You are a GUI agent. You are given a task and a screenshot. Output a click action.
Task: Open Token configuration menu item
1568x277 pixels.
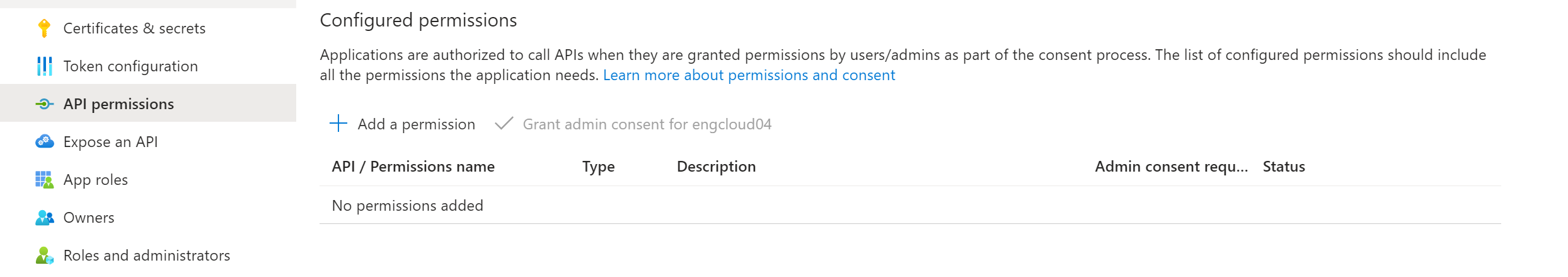tap(130, 66)
